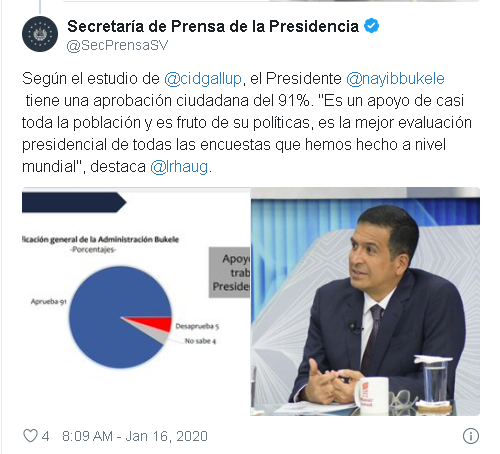The width and height of the screenshot is (500, 454).
Task: Click the like count number 4
Action: (45, 436)
